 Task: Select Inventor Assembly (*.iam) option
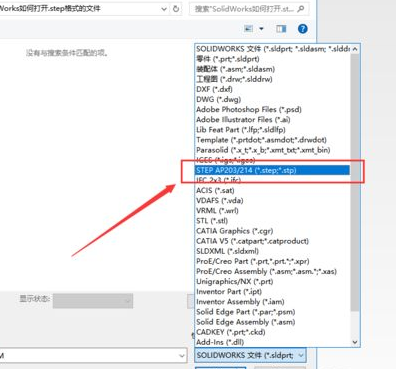[x=272, y=302]
